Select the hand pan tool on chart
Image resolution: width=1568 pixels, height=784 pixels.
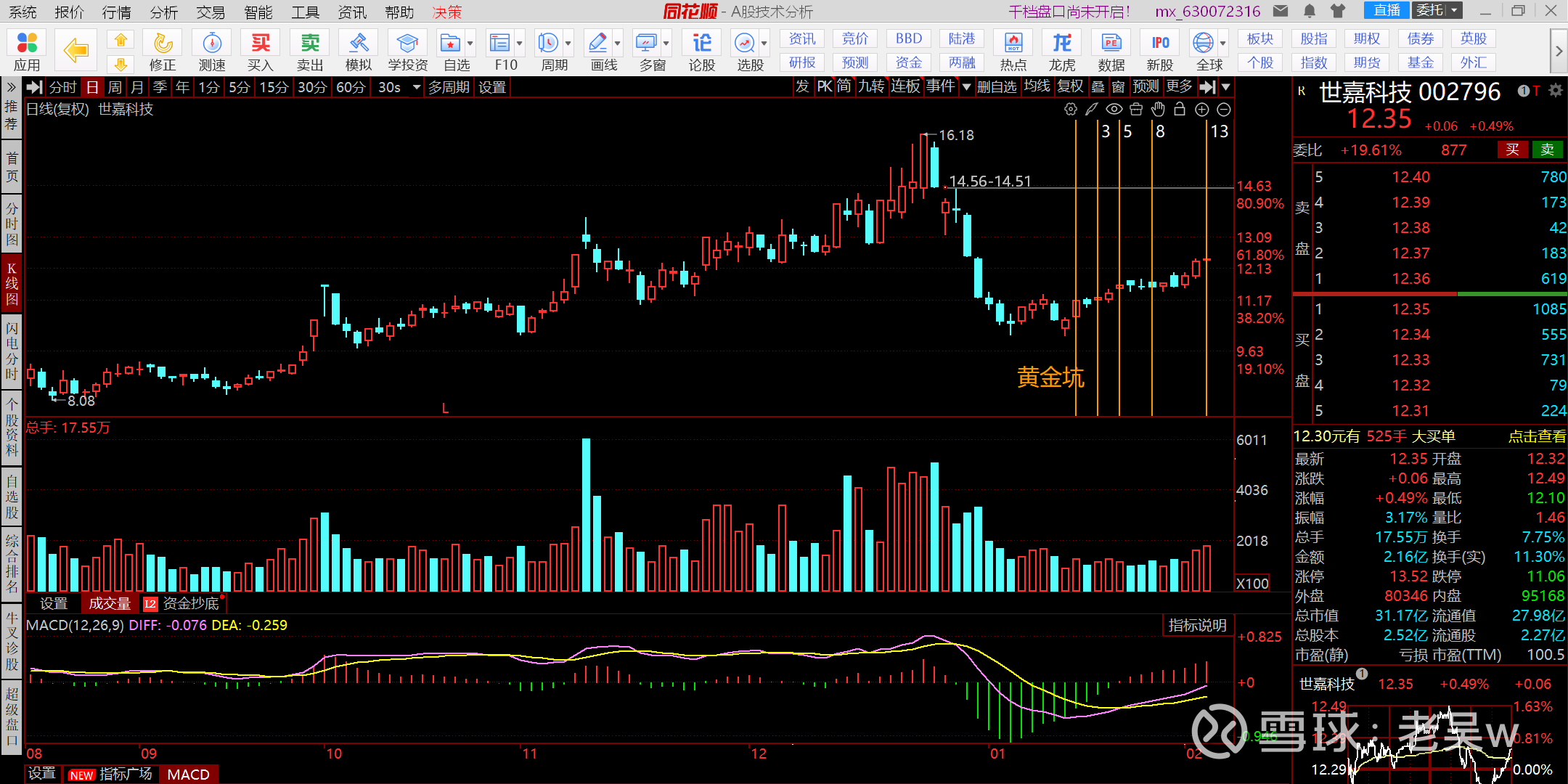coord(1158,110)
